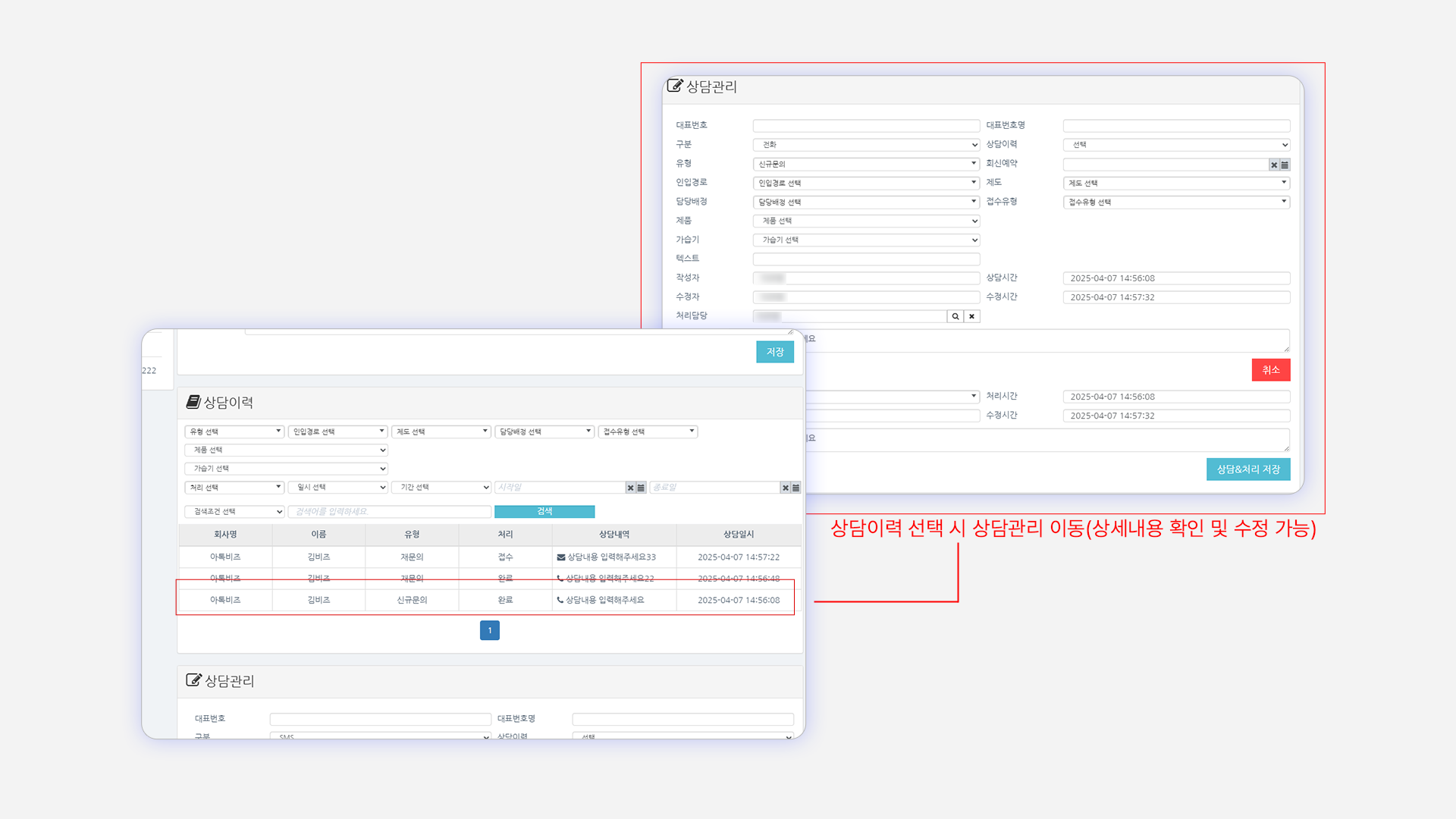Click search icon next to 처리담당 field
Viewport: 1456px width, 819px height.
[x=955, y=316]
